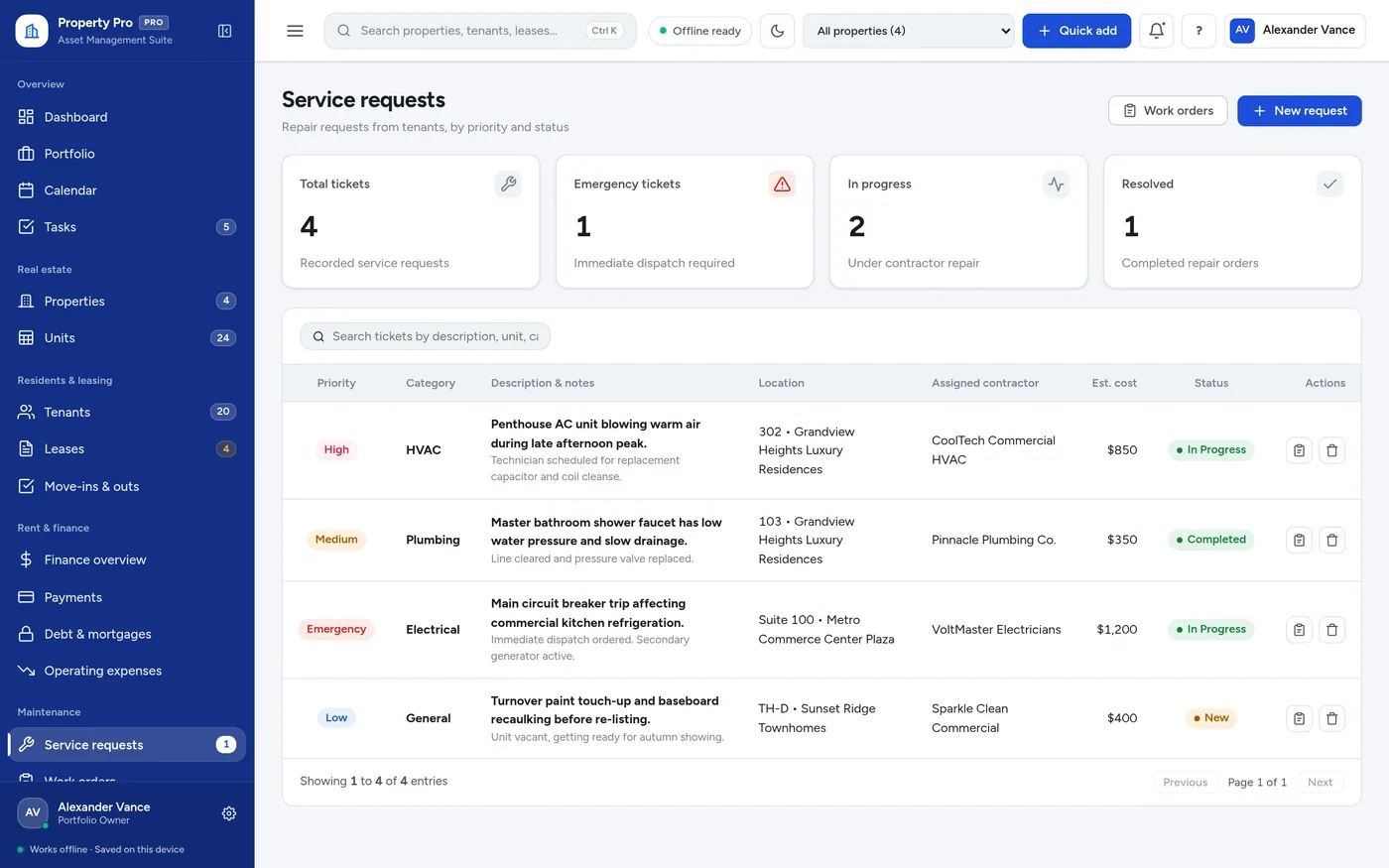Click the Emergency priority badge

(336, 629)
